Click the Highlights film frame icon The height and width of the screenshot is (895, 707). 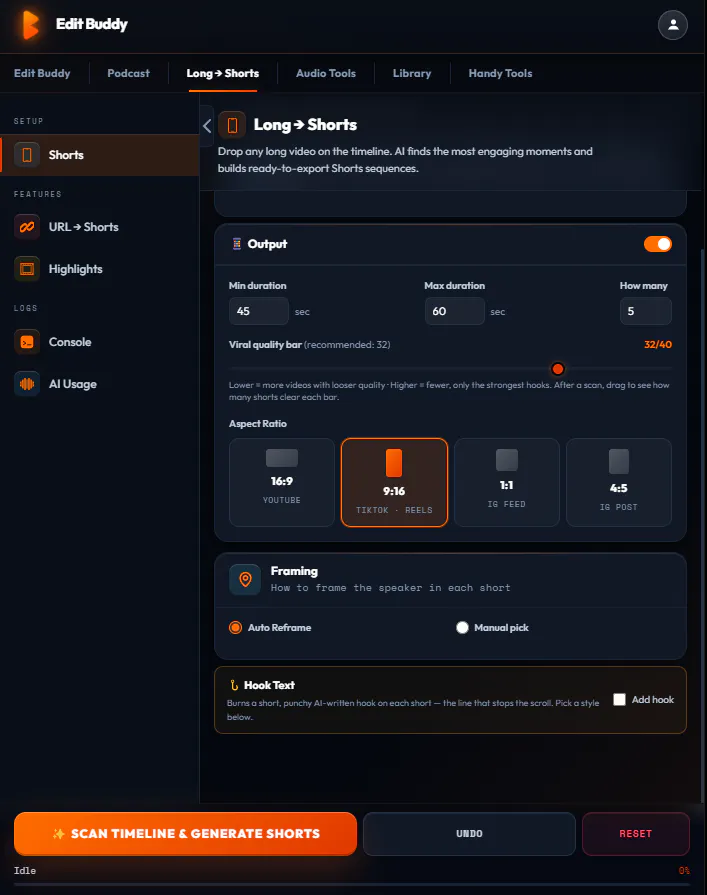click(27, 269)
